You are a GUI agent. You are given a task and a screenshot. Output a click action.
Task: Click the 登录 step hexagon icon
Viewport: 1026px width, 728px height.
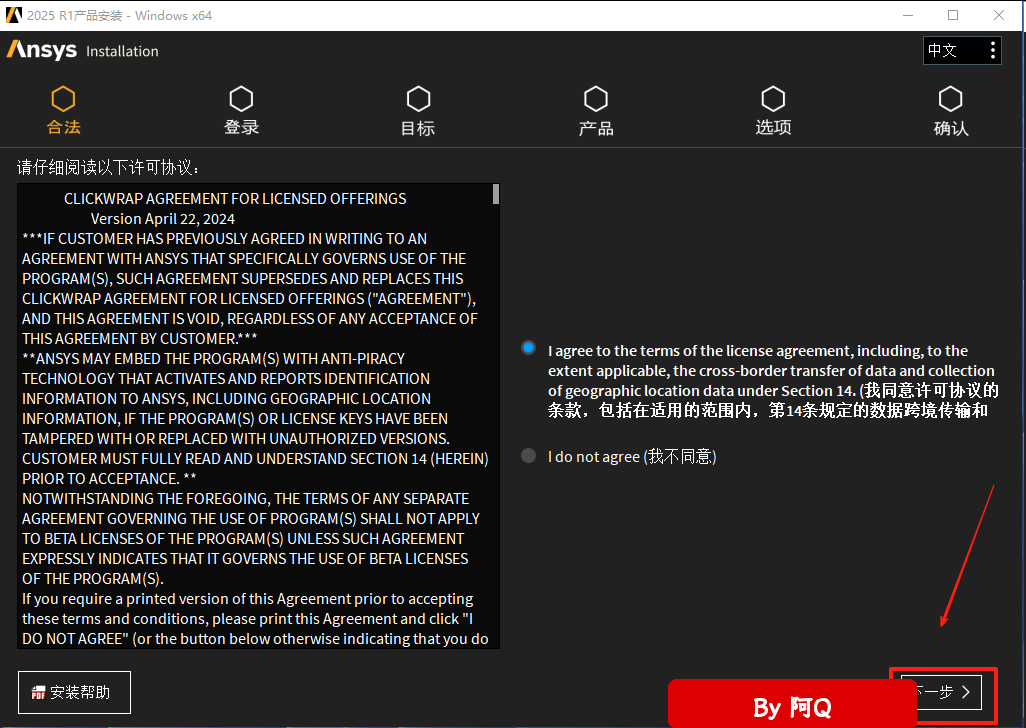[241, 99]
